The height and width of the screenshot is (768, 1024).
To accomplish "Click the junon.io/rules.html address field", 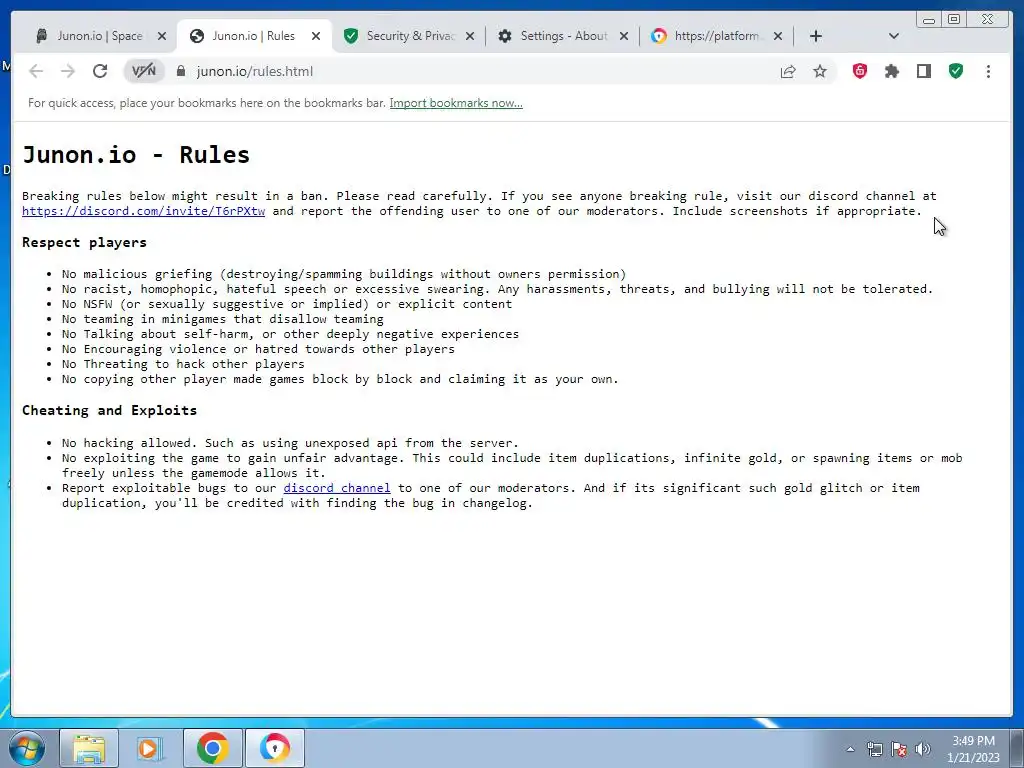I will (x=480, y=71).
